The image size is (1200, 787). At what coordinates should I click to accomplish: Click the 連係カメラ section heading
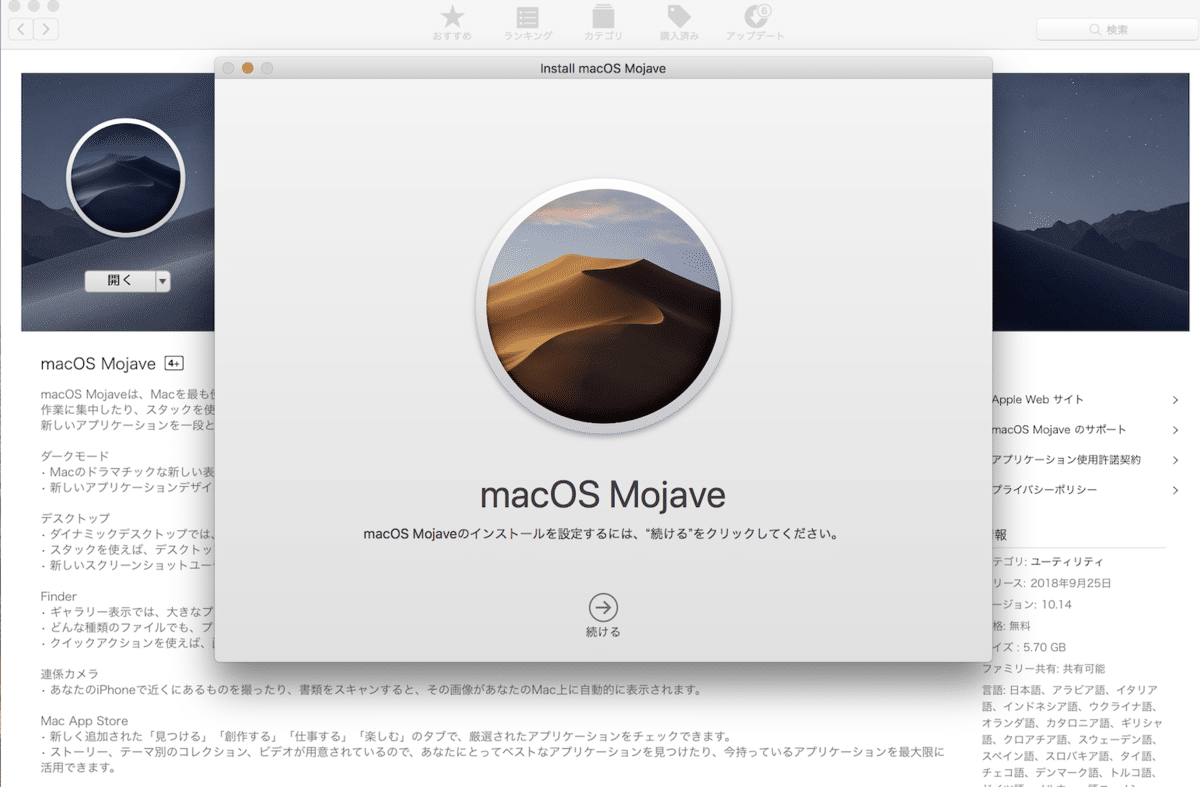[x=69, y=674]
